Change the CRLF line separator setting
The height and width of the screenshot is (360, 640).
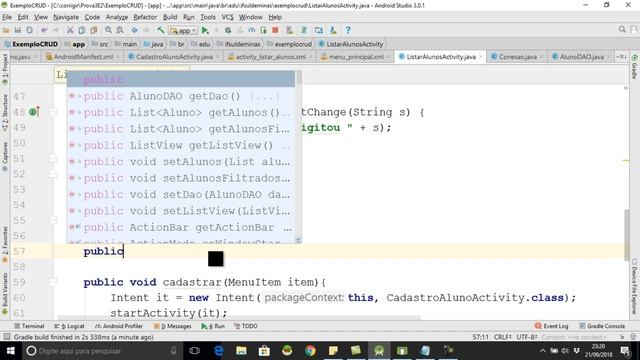pyautogui.click(x=502, y=337)
